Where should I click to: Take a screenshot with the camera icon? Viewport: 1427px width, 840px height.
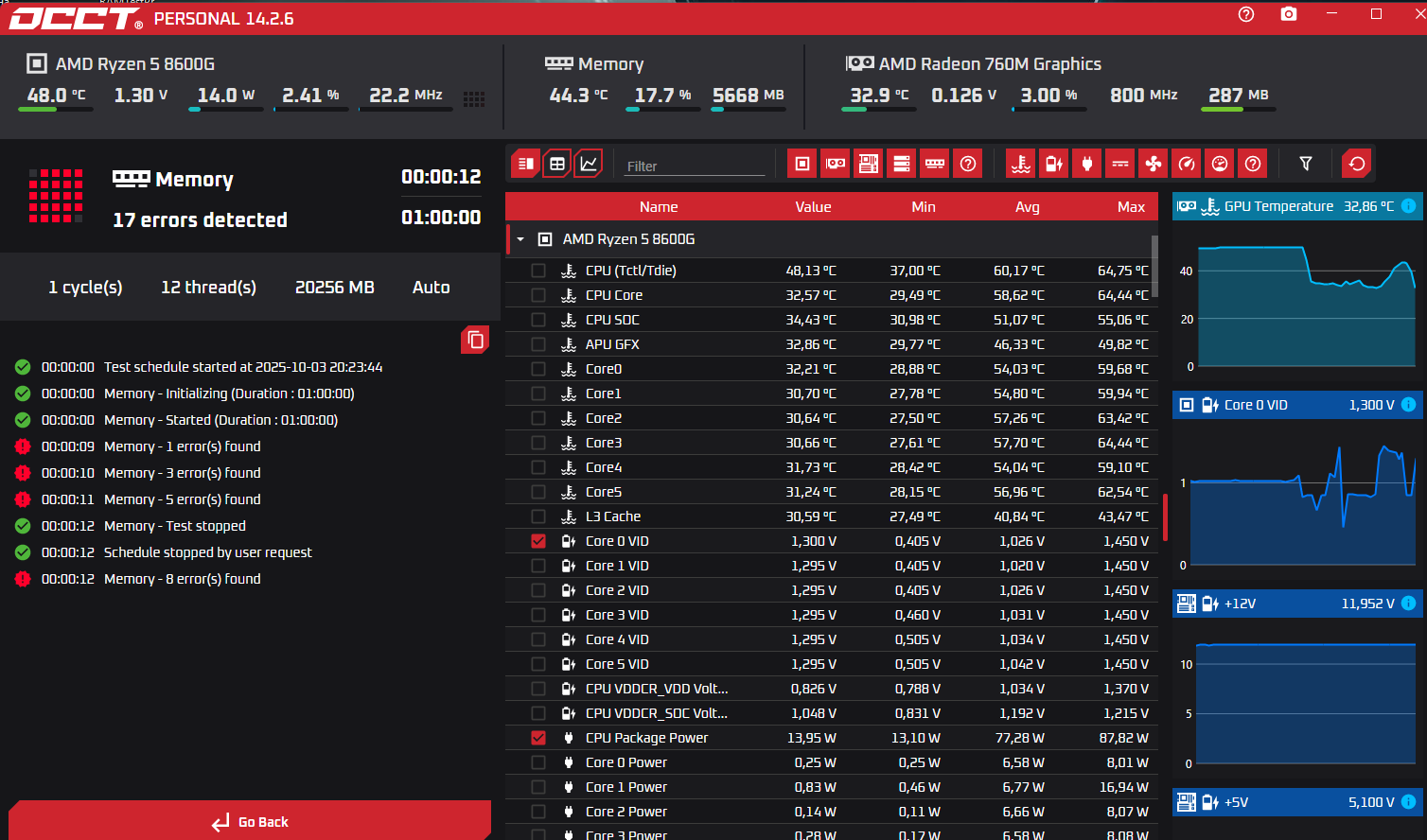[1289, 14]
